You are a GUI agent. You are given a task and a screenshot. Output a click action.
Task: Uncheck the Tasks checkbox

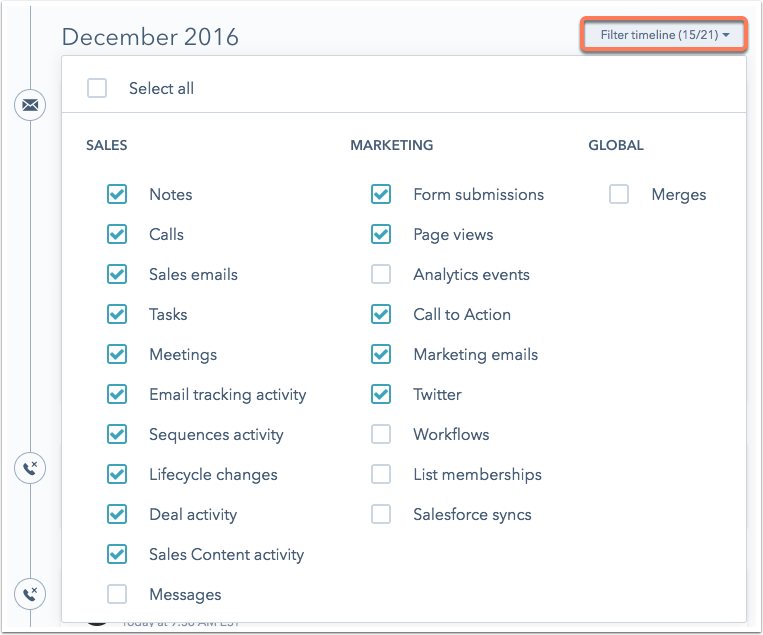(x=117, y=314)
